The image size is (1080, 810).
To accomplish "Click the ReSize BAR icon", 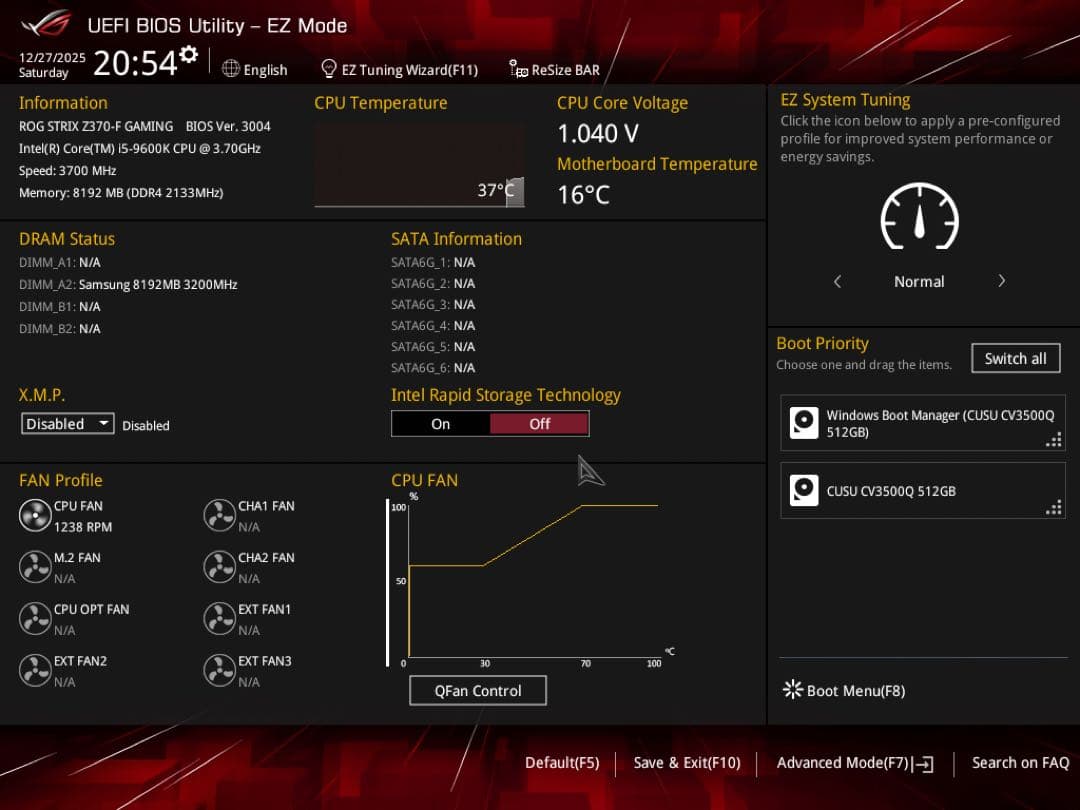I will click(518, 69).
